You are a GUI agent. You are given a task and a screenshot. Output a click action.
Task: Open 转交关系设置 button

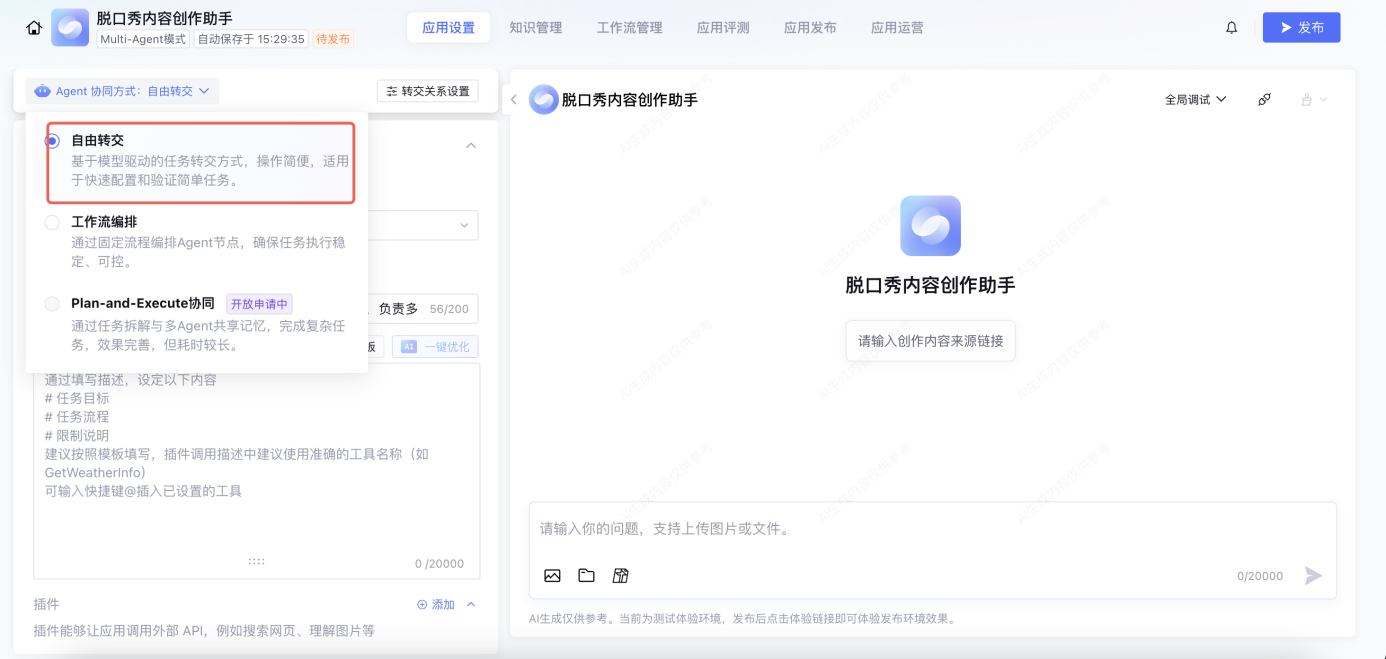pyautogui.click(x=427, y=91)
